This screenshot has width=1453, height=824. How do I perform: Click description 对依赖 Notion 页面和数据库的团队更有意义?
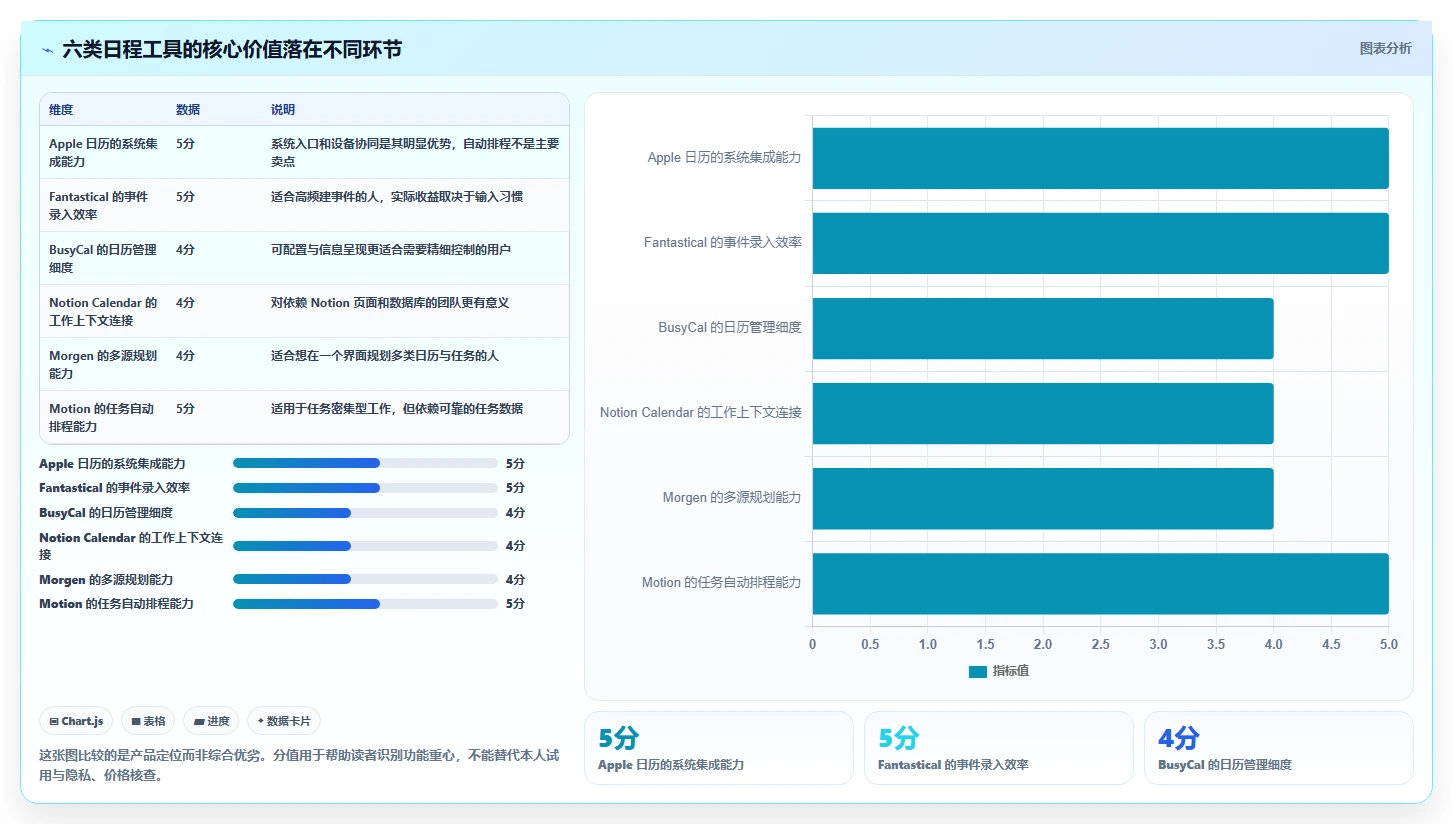pos(390,302)
